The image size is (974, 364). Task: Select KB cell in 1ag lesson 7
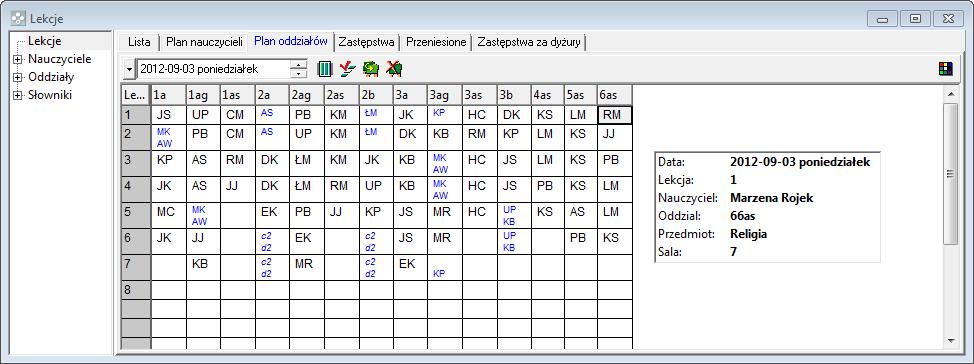[203, 267]
